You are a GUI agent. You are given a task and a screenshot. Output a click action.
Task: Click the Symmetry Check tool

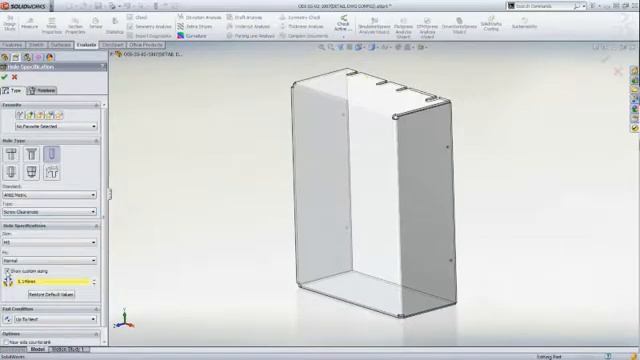point(300,18)
